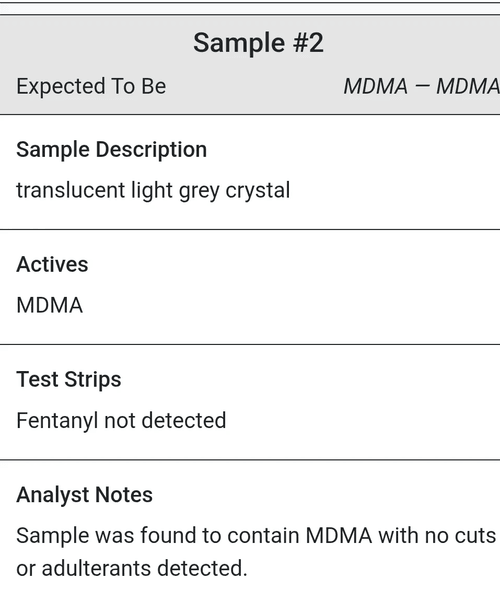Click the Test Strips heading

pos(69,379)
